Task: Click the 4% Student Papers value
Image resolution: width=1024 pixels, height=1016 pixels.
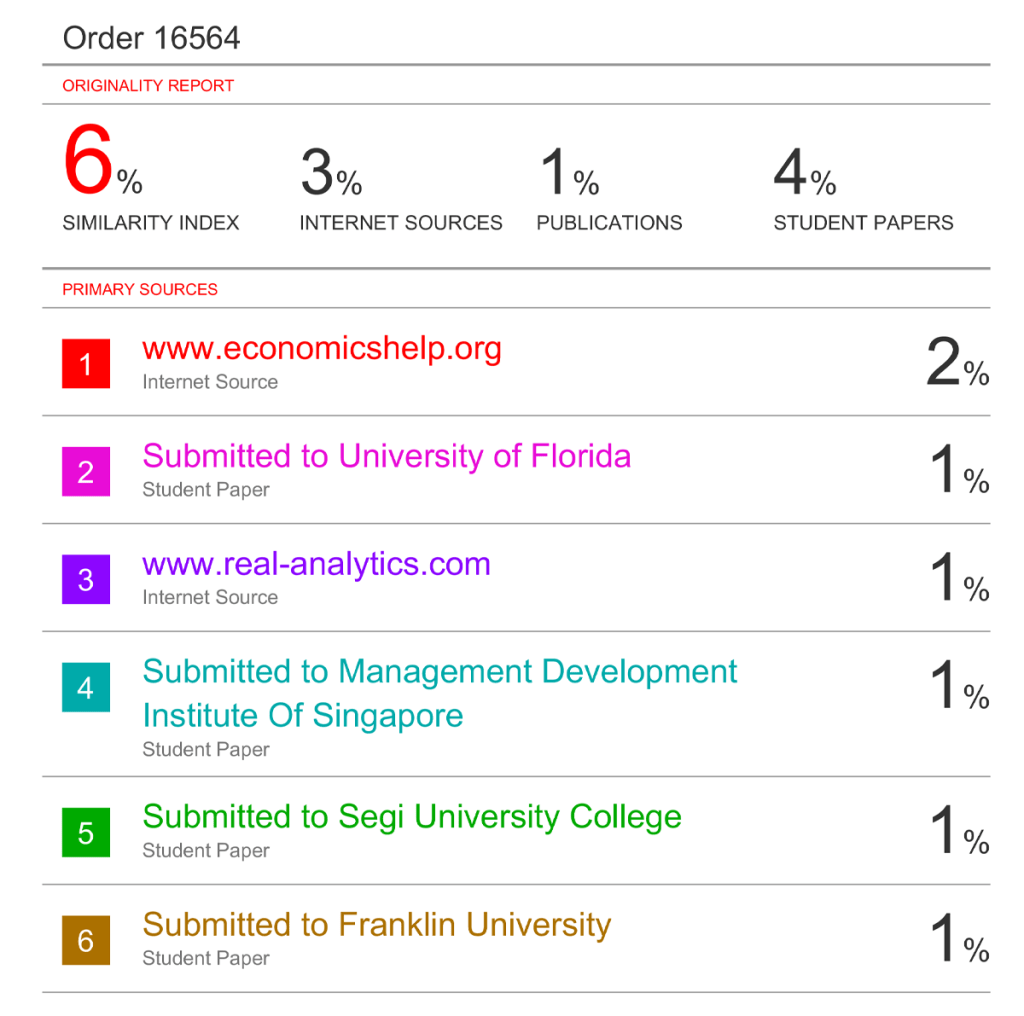Action: click(804, 172)
